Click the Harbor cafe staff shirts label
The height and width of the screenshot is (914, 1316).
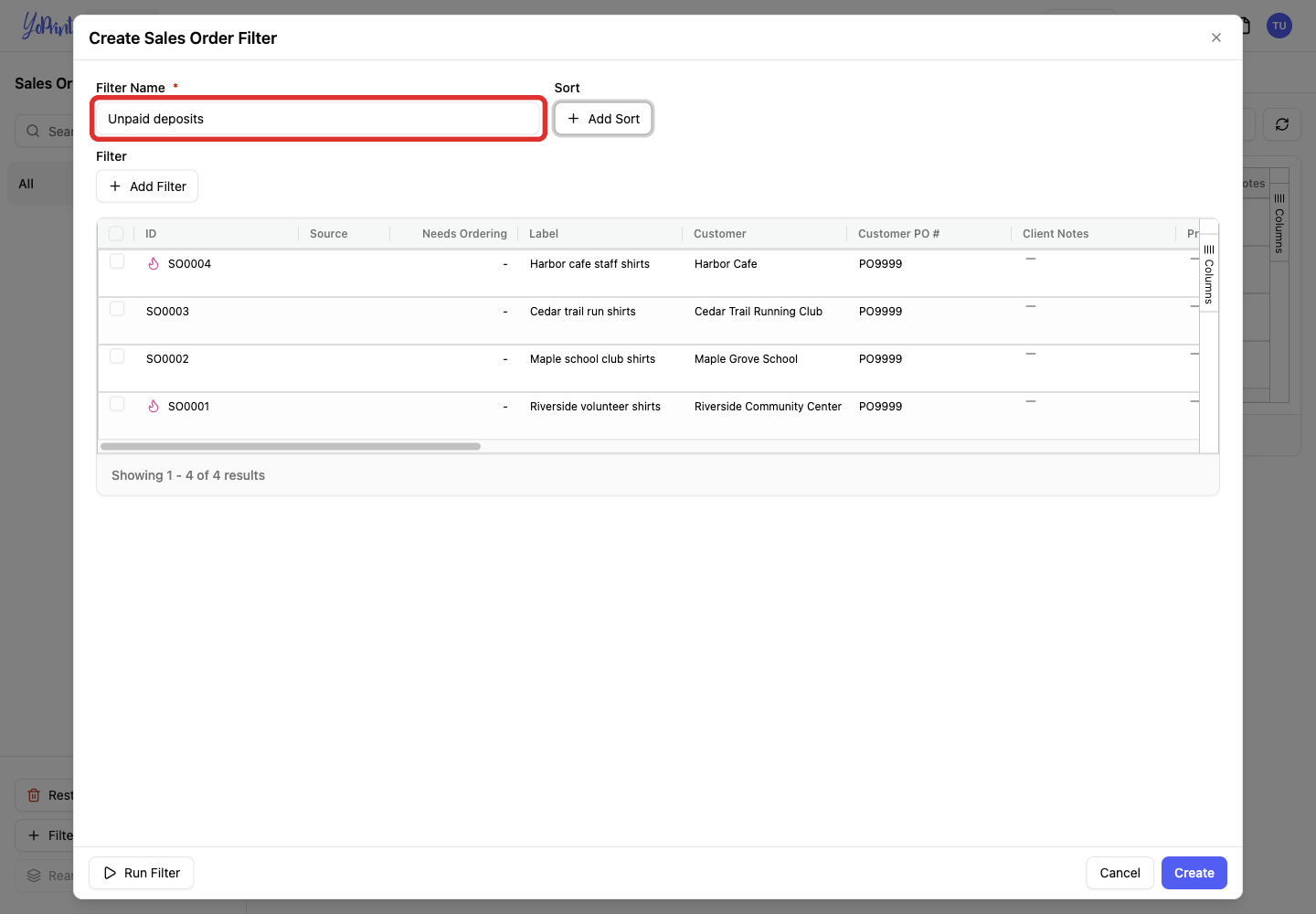pos(589,264)
